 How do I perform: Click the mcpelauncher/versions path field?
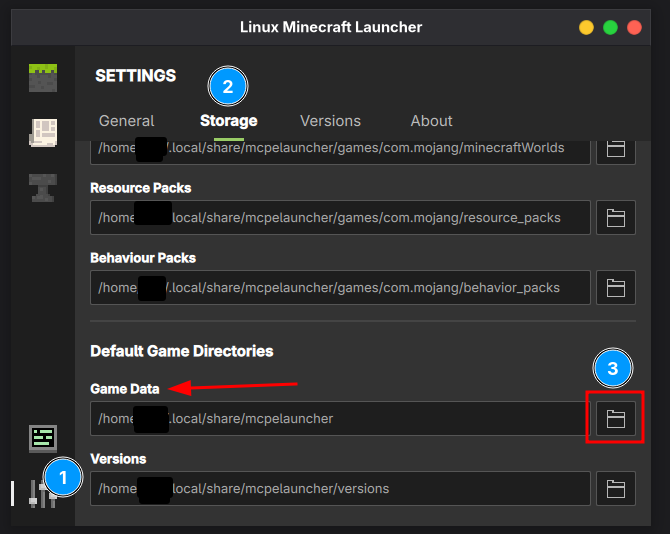click(x=340, y=488)
